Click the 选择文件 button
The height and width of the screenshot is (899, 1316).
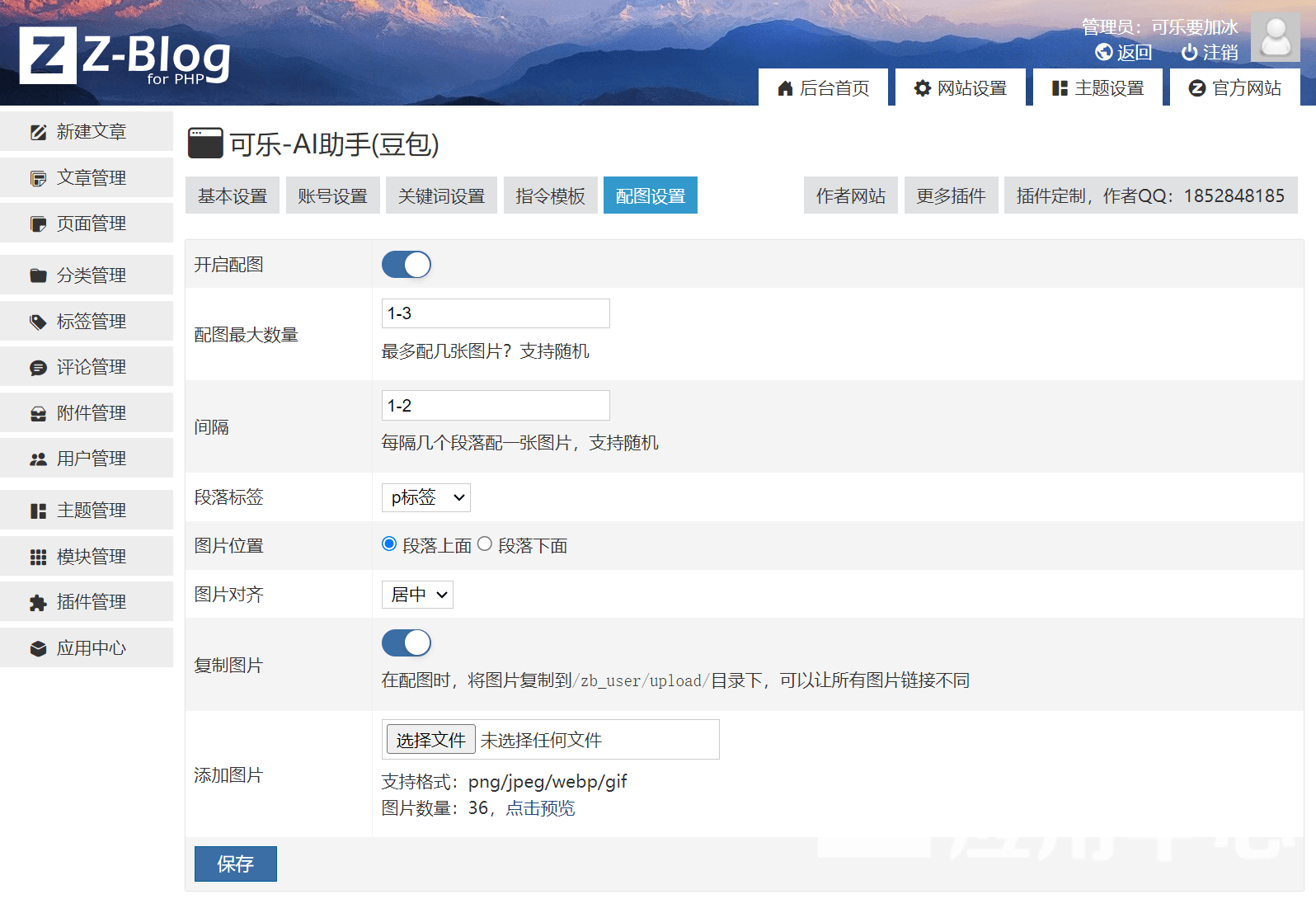(431, 740)
